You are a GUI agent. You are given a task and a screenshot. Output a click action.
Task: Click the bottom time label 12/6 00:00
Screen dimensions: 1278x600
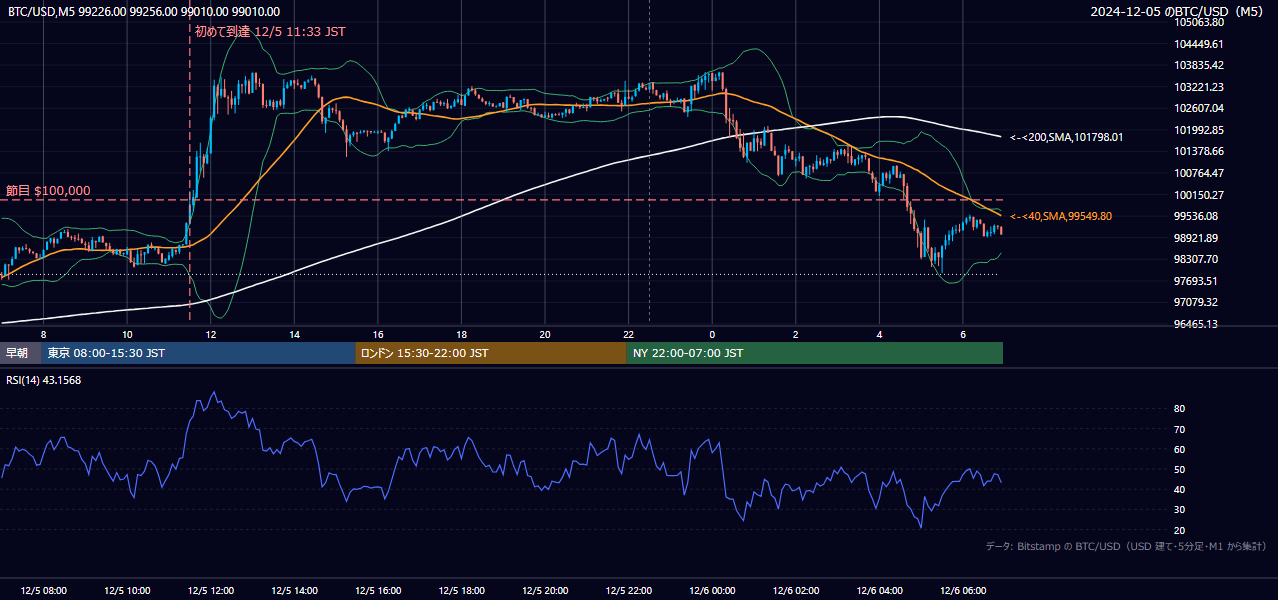tap(712, 591)
